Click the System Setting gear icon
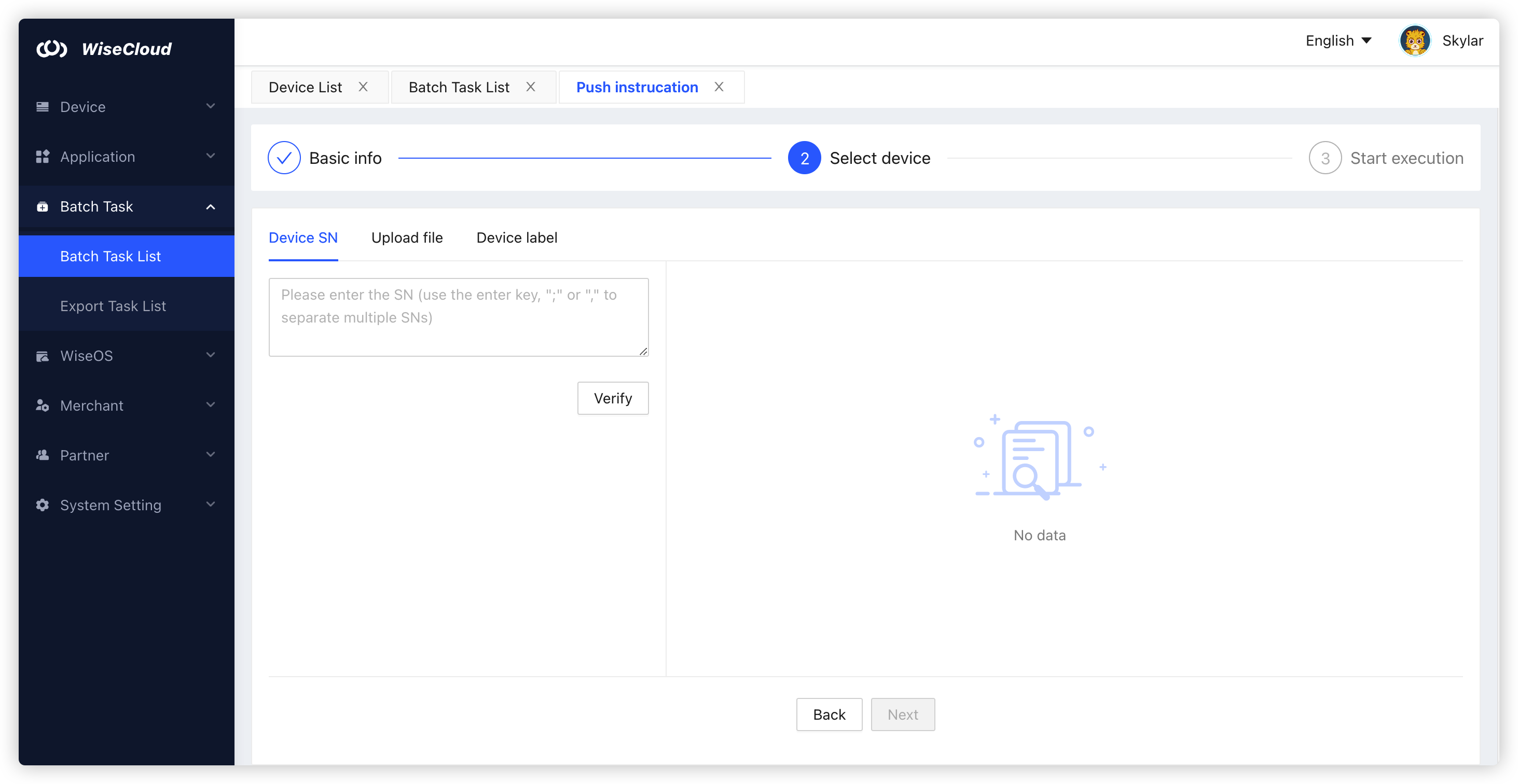The image size is (1518, 784). coord(43,506)
